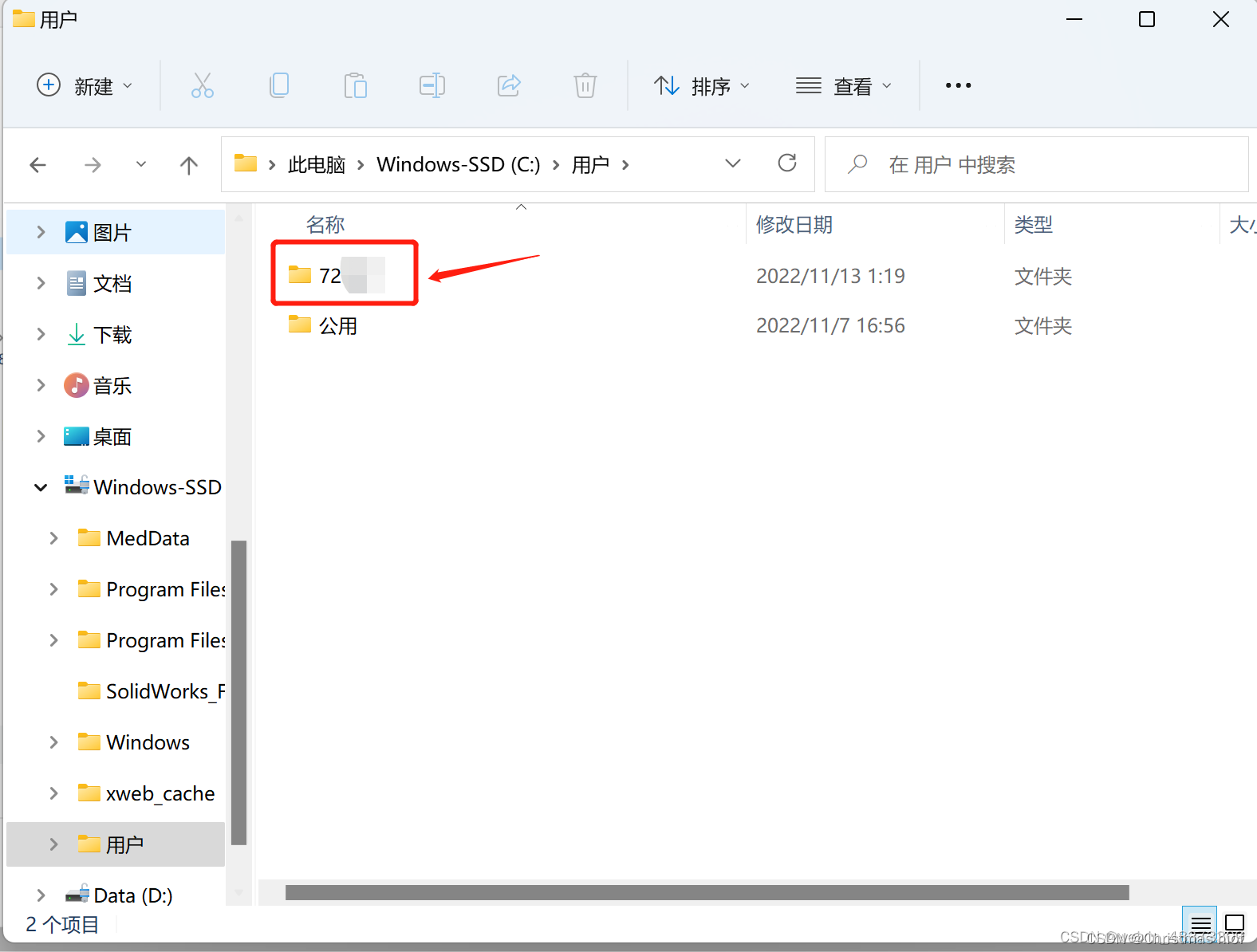Expand the 图片 tree node
The height and width of the screenshot is (952, 1257).
(41, 232)
